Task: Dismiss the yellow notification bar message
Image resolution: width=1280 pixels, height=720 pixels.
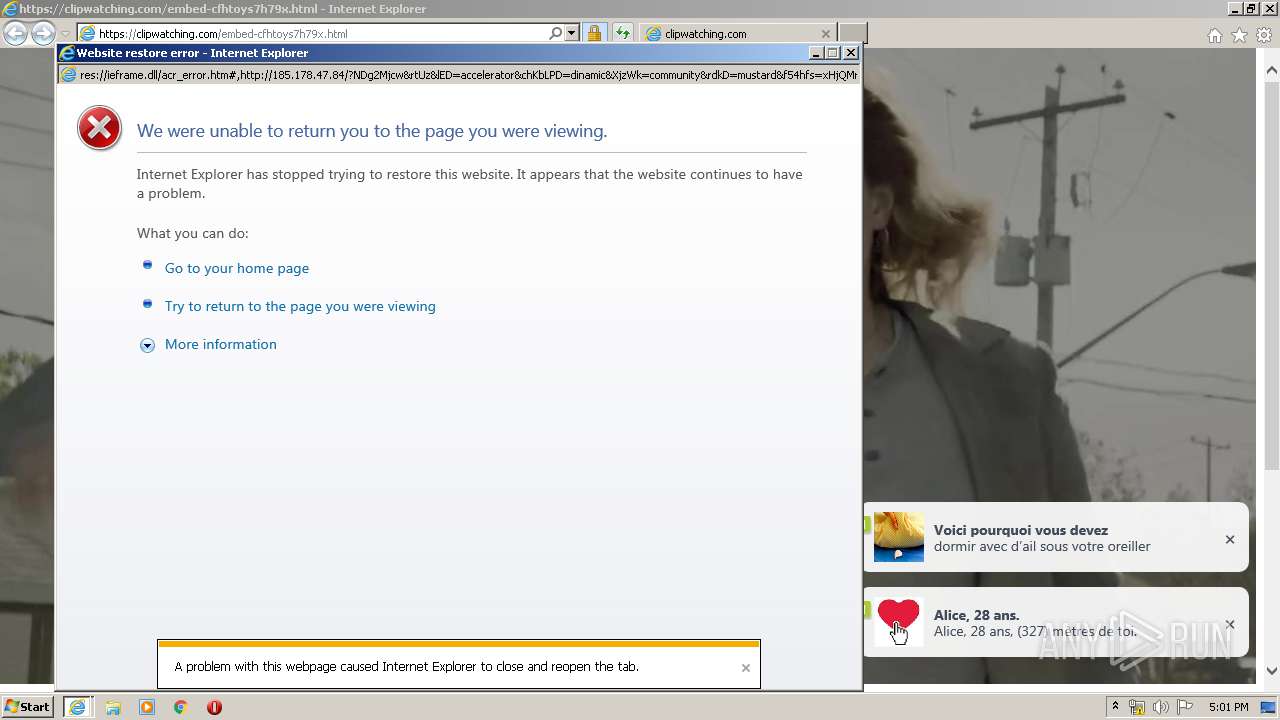Action: (x=745, y=668)
